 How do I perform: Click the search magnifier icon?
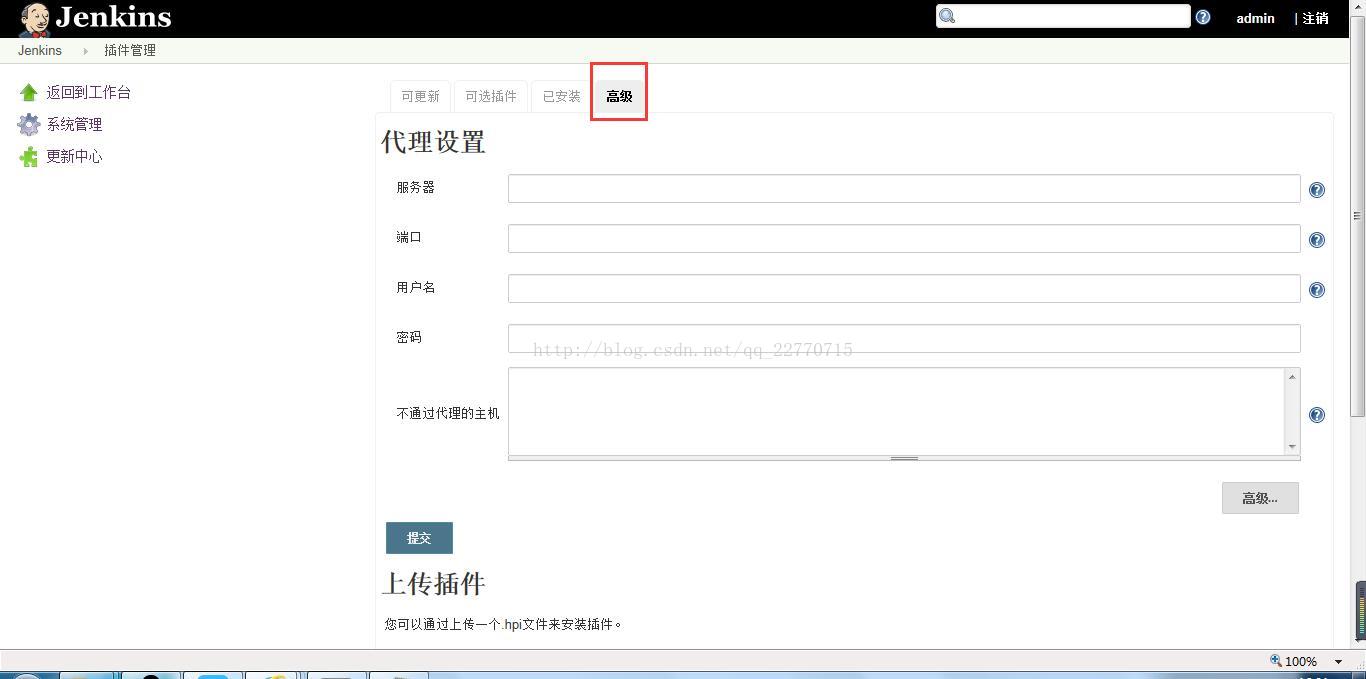(x=948, y=16)
